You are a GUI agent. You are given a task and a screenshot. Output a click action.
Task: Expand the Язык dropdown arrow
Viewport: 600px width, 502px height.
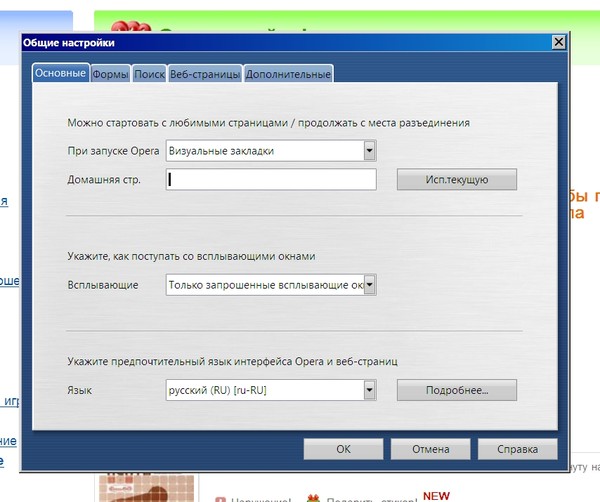tap(369, 390)
